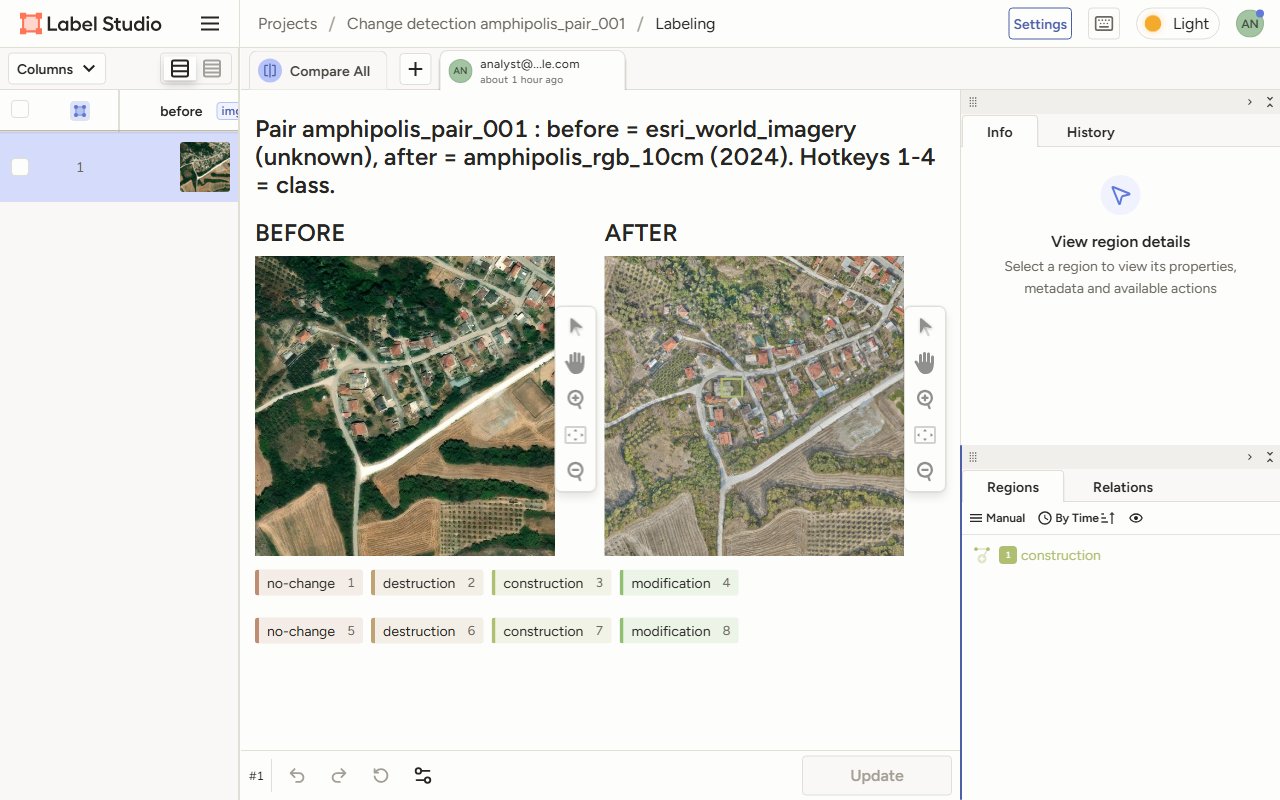The width and height of the screenshot is (1280, 800).
Task: Zoom in on the AFTER image
Action: [x=925, y=399]
